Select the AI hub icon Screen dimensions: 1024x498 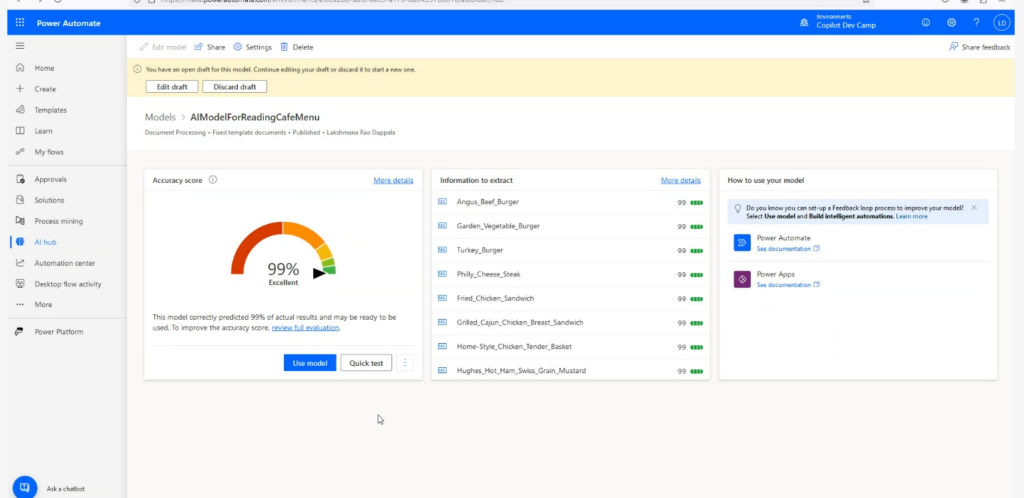20,241
